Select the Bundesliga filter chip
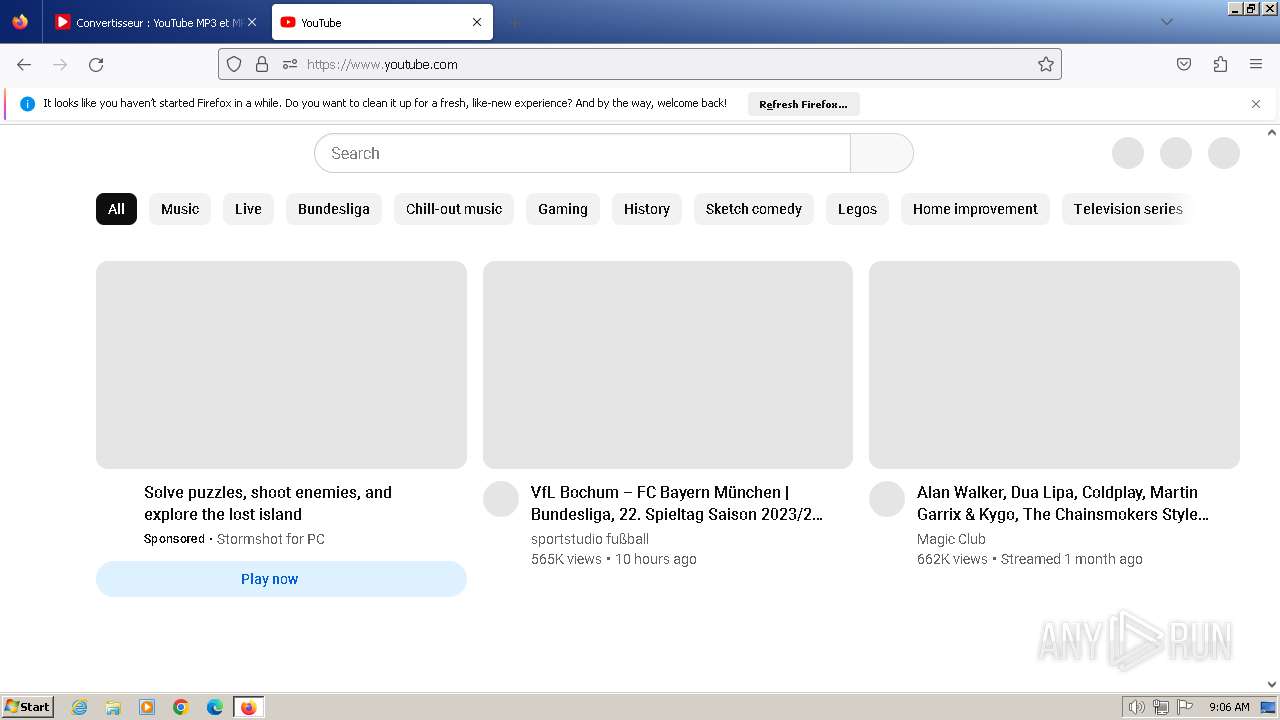This screenshot has height=720, width=1280. (x=334, y=209)
